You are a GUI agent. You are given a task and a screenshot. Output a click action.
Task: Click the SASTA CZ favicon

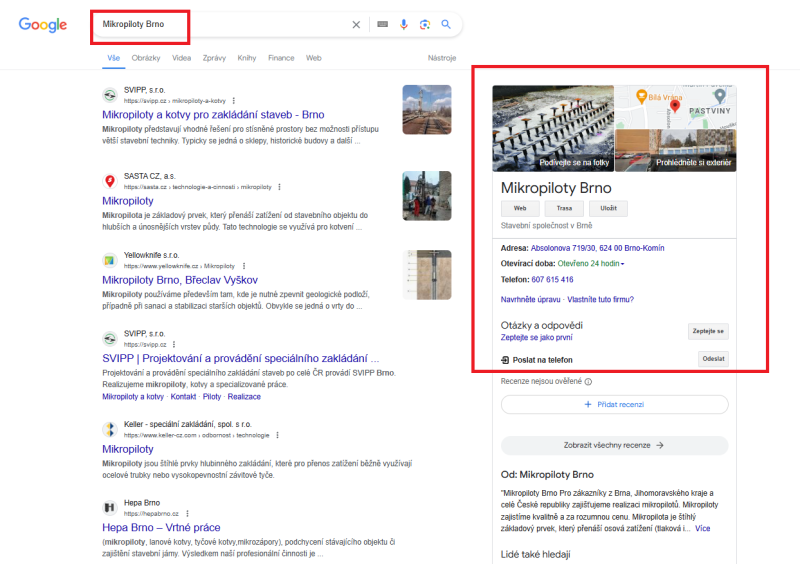110,181
